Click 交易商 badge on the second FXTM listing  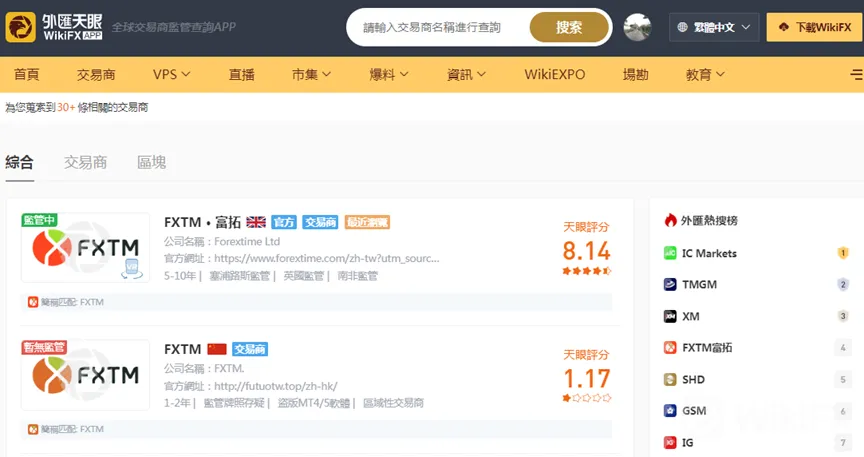pos(250,349)
